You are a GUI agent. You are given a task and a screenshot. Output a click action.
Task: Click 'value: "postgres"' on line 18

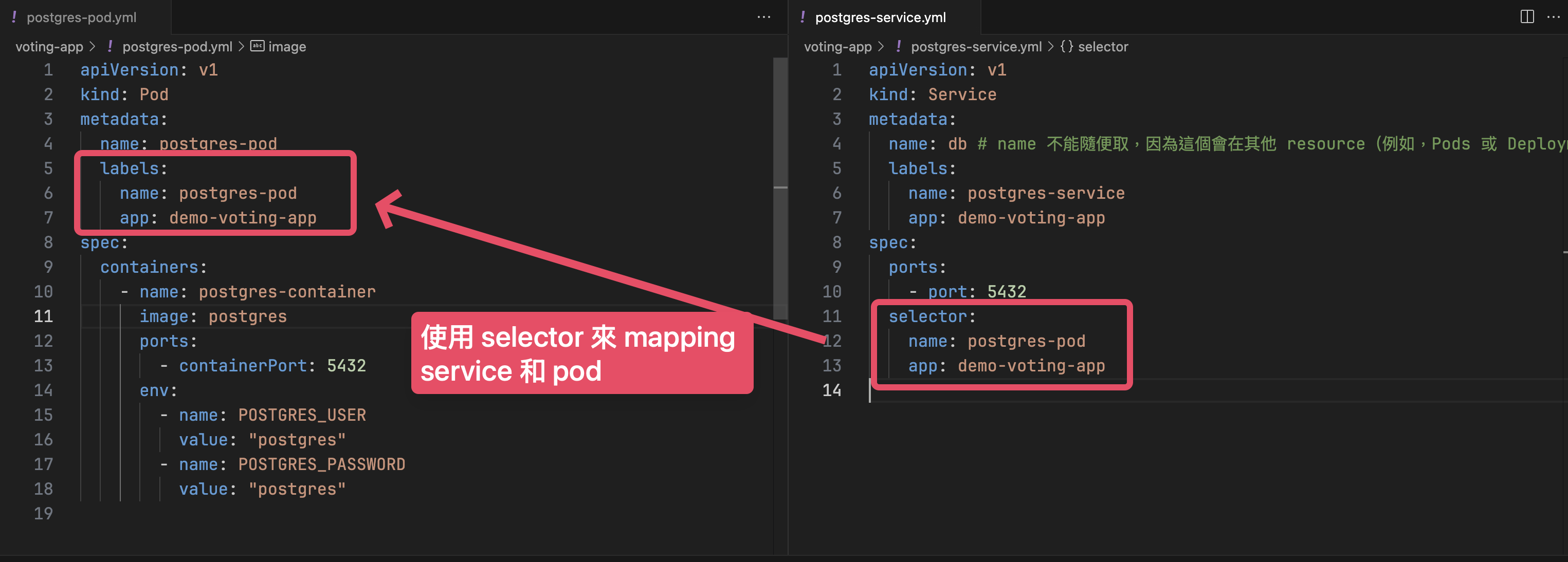click(x=262, y=489)
